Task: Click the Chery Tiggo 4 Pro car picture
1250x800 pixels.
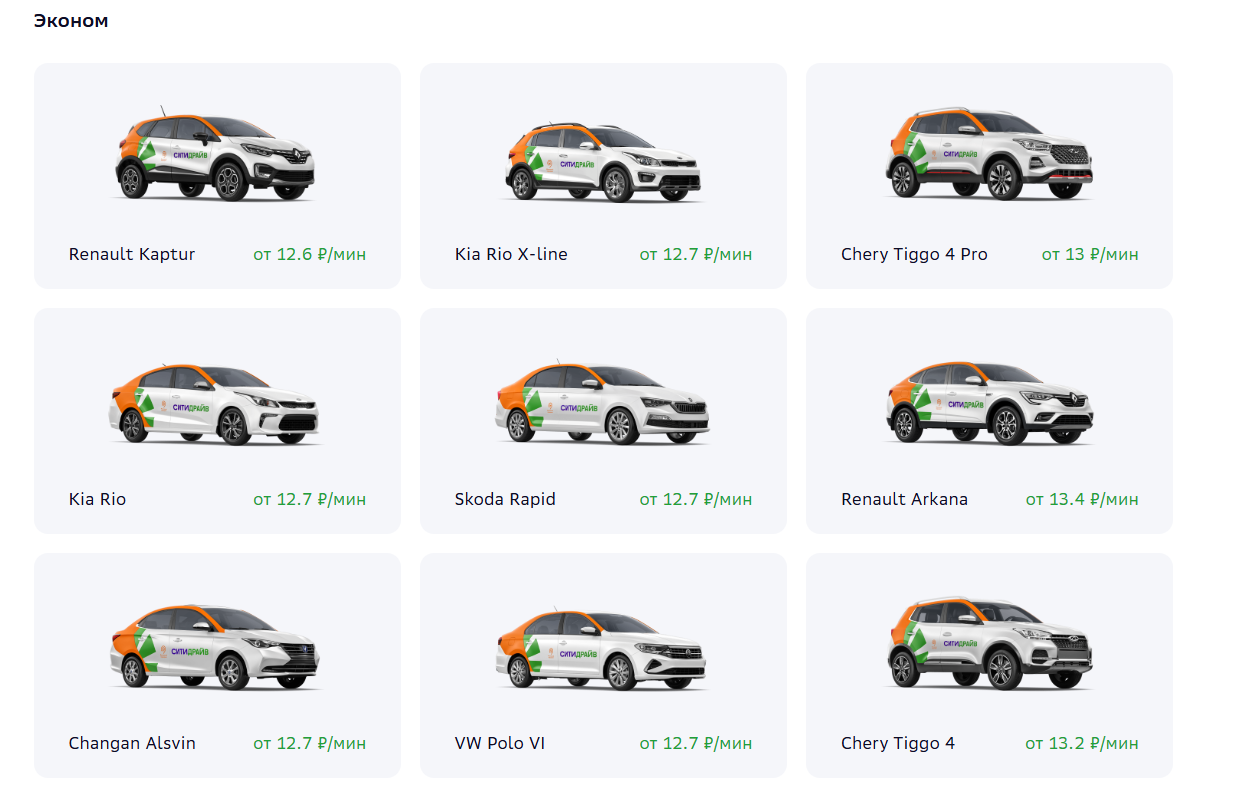Action: pos(989,153)
